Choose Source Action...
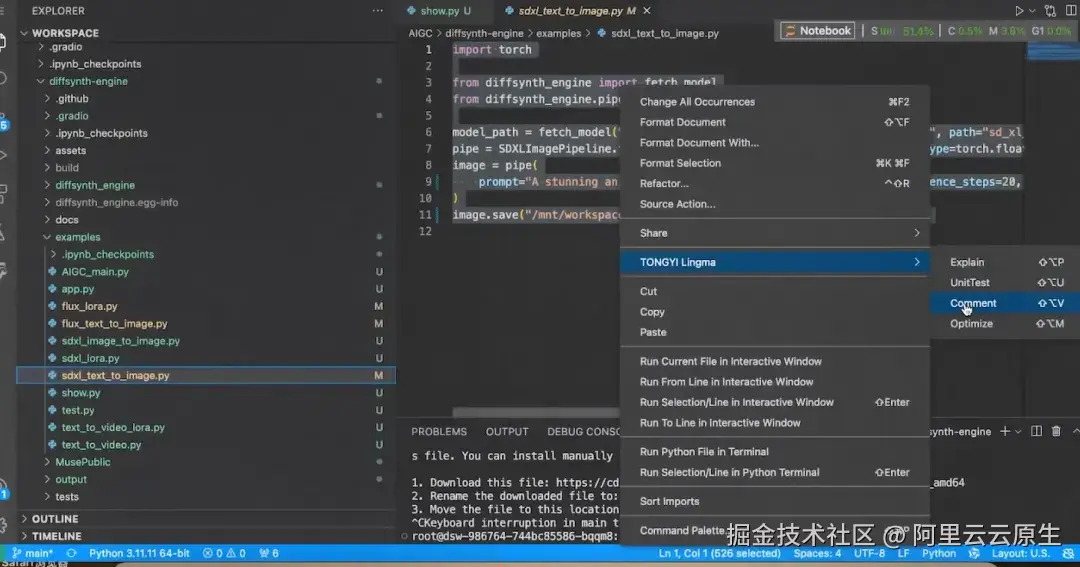 pyautogui.click(x=774, y=204)
